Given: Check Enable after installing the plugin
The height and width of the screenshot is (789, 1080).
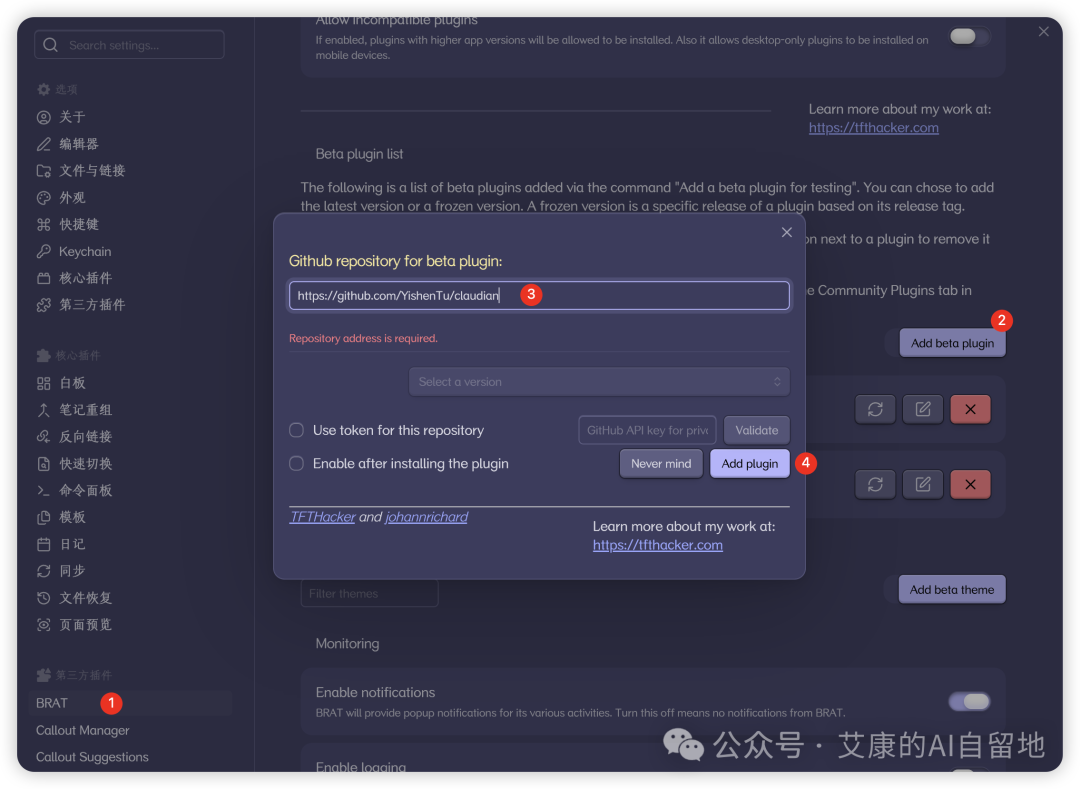Looking at the screenshot, I should coord(296,464).
